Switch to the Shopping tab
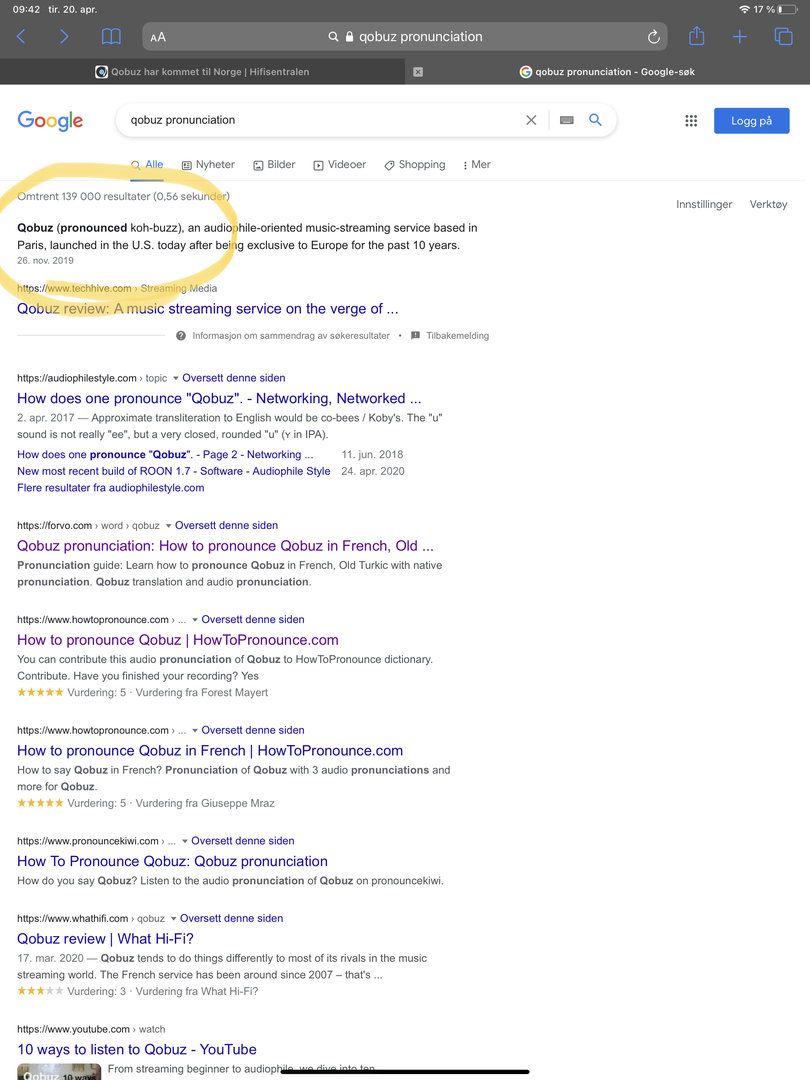Image resolution: width=810 pixels, height=1080 pixels. point(415,165)
